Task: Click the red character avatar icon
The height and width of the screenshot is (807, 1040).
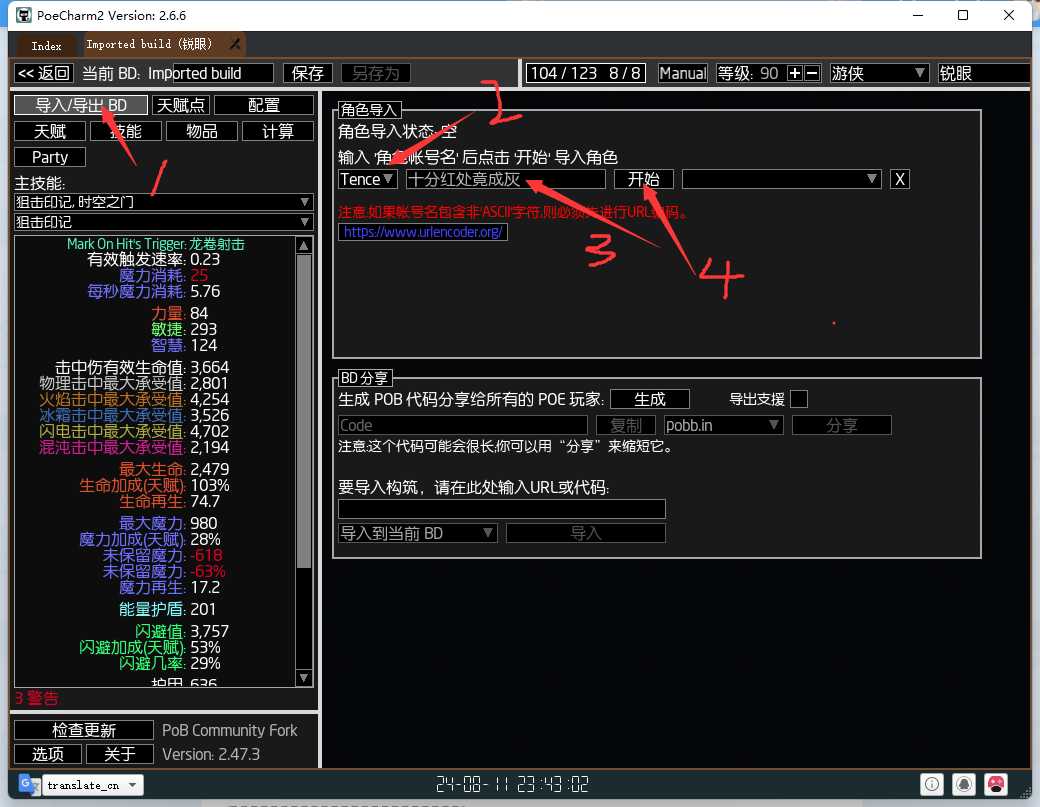Action: [x=996, y=784]
